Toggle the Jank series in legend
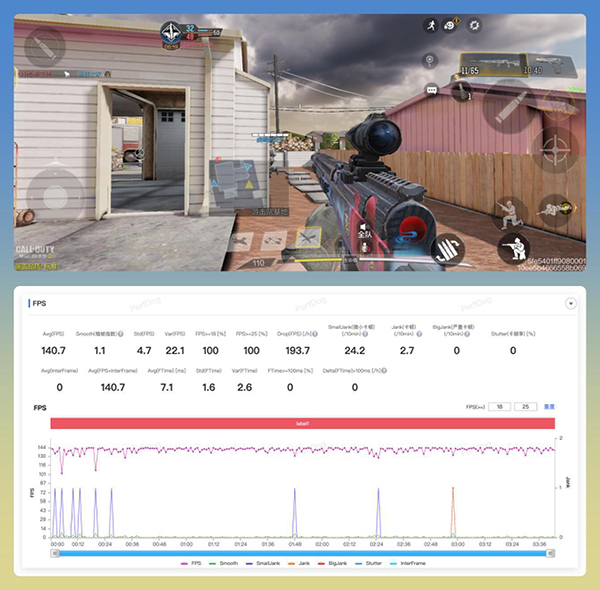The width and height of the screenshot is (600, 590). point(304,564)
